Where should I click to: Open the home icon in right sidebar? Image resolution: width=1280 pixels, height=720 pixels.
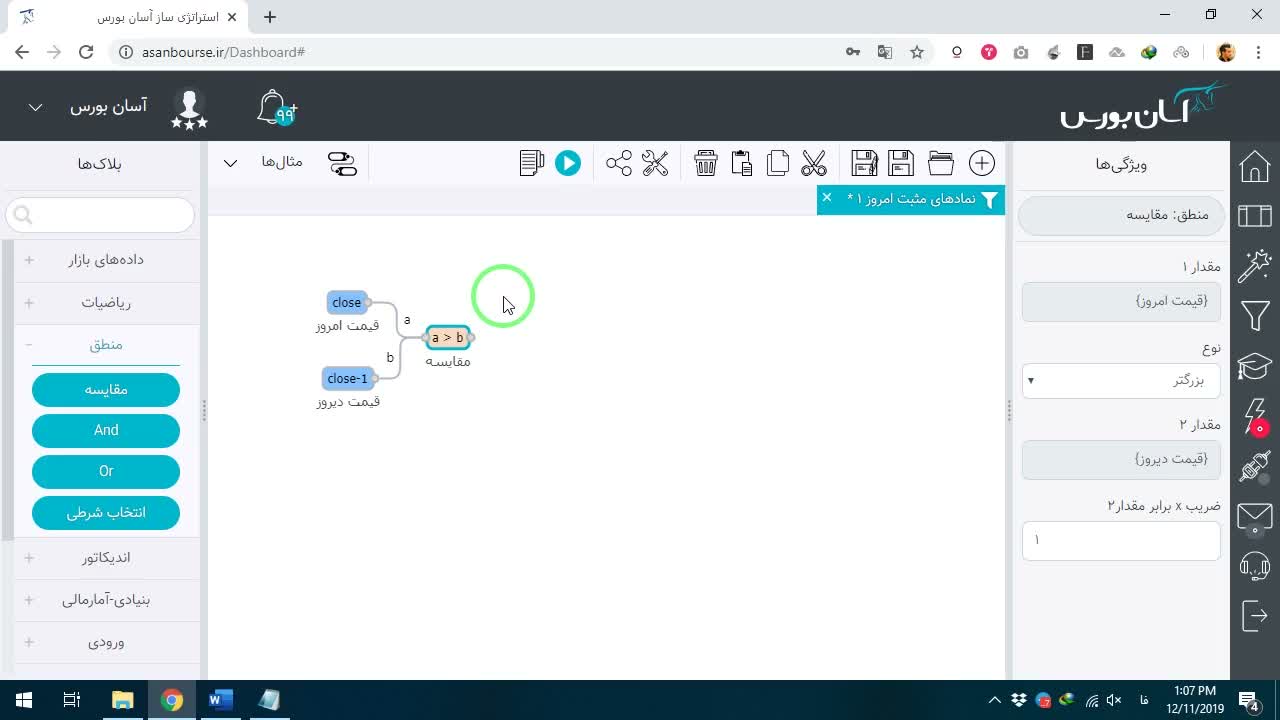1255,166
